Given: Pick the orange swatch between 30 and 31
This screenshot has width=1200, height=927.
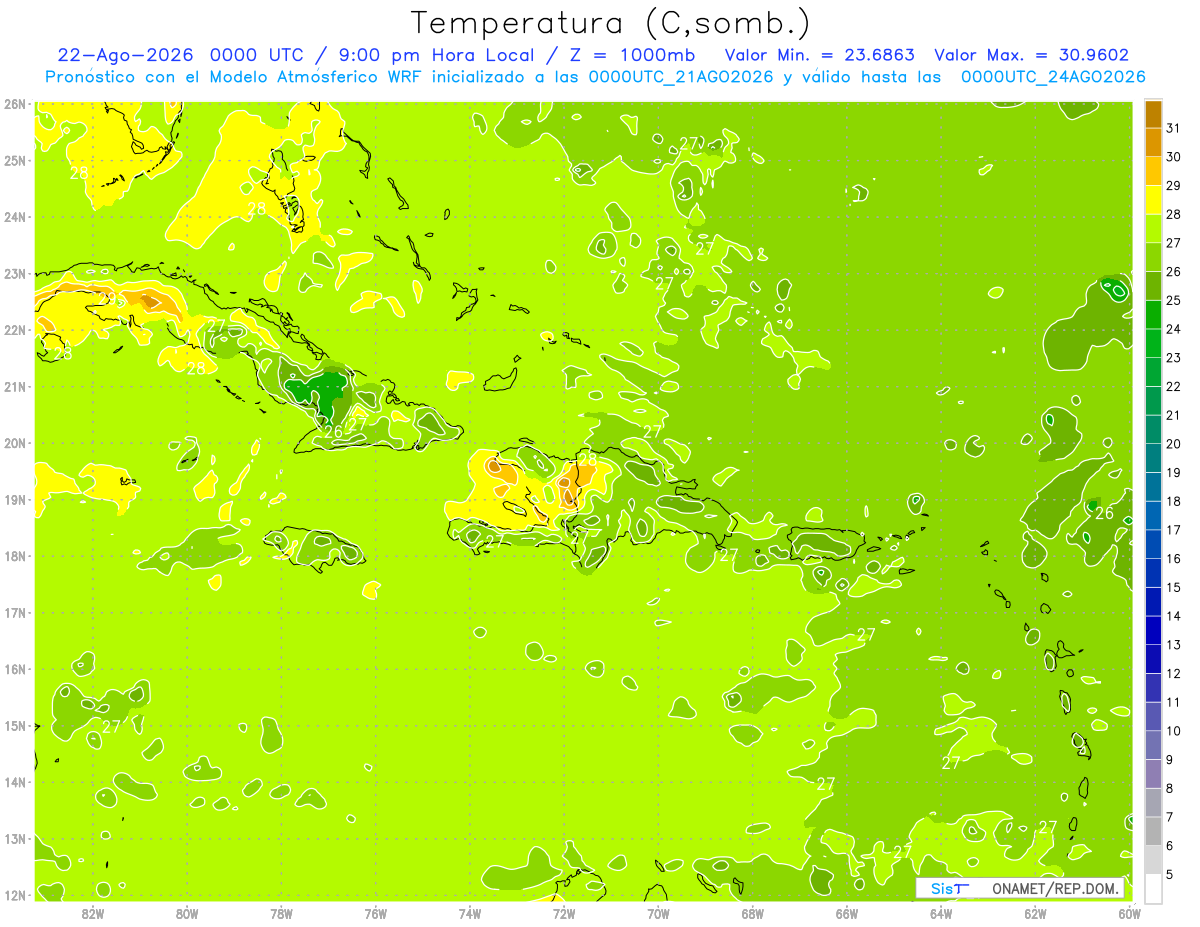Looking at the screenshot, I should pos(1153,143).
